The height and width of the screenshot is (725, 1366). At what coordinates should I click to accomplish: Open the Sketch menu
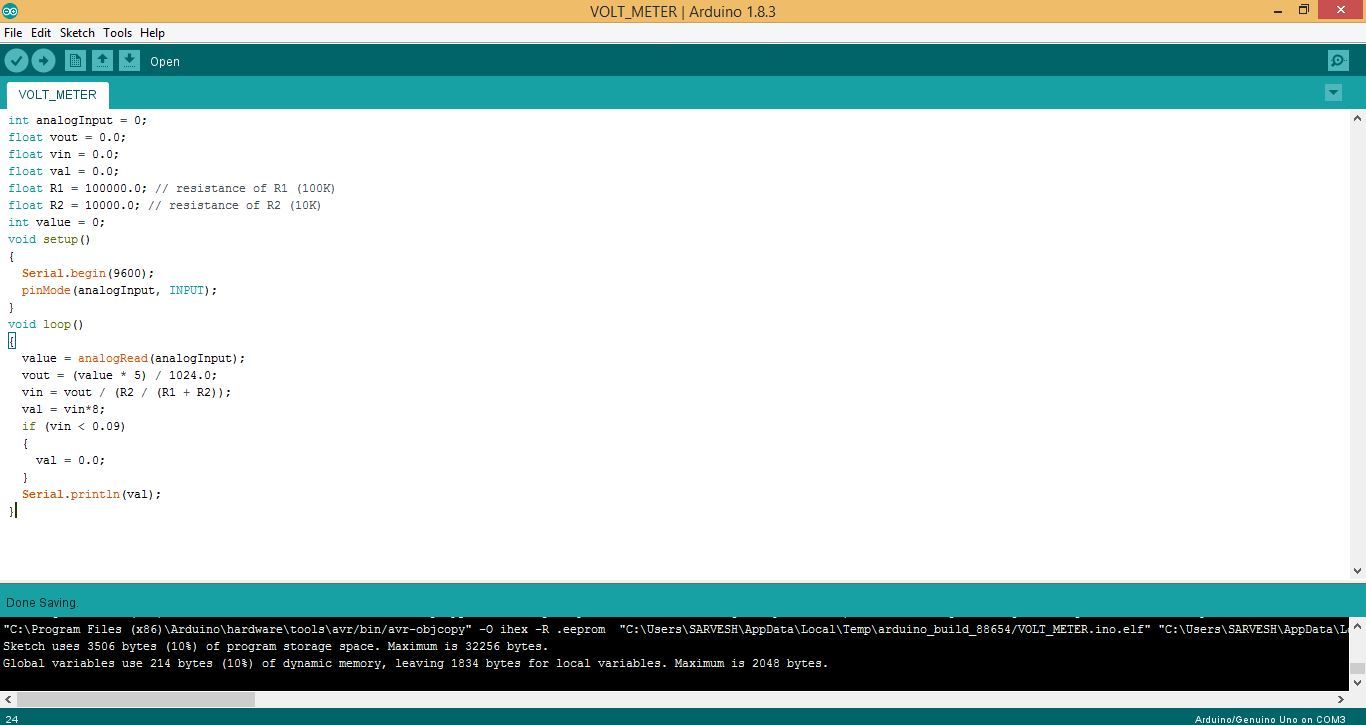click(77, 33)
